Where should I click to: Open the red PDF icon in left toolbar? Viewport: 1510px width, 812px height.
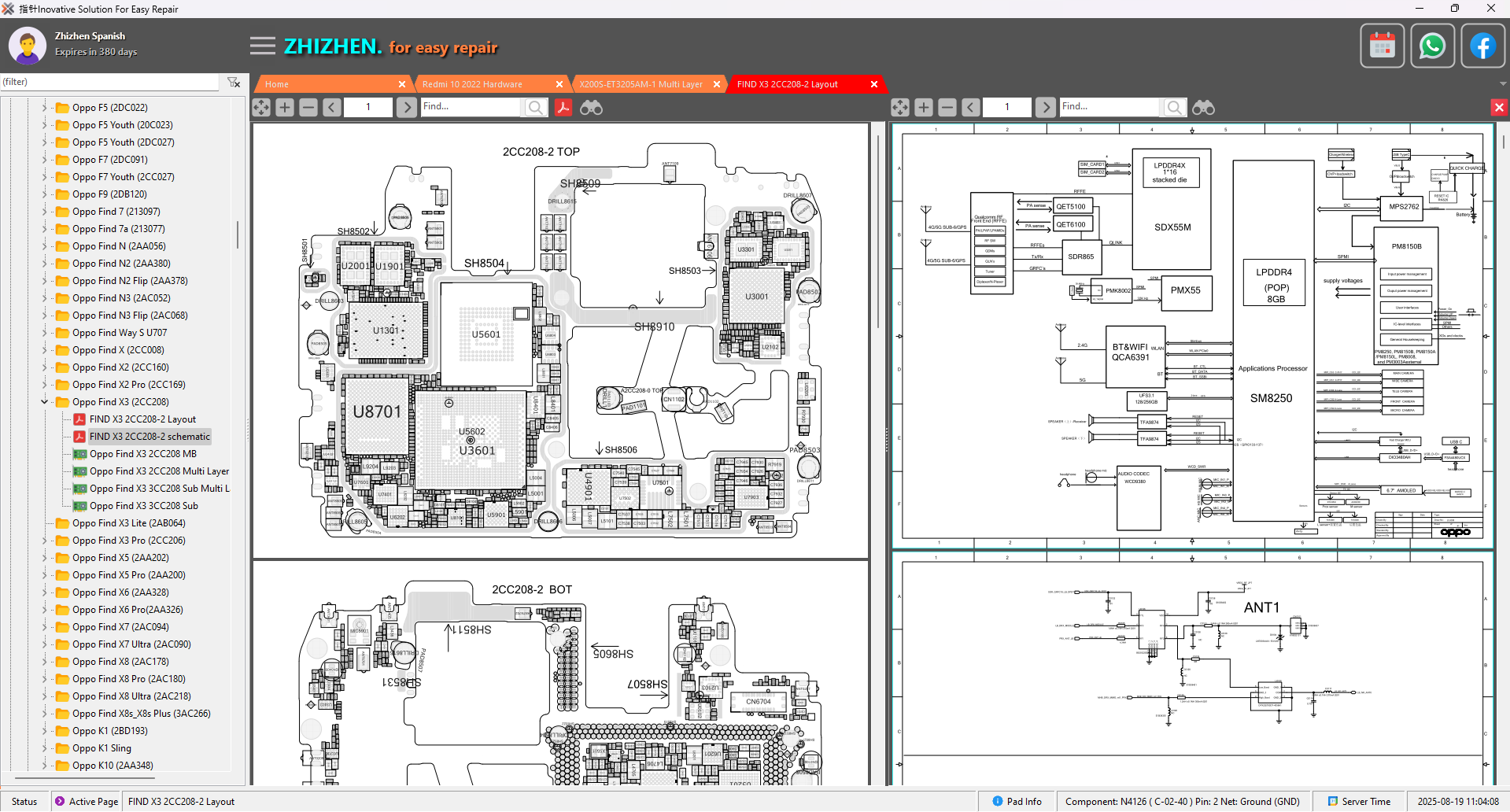[x=563, y=107]
